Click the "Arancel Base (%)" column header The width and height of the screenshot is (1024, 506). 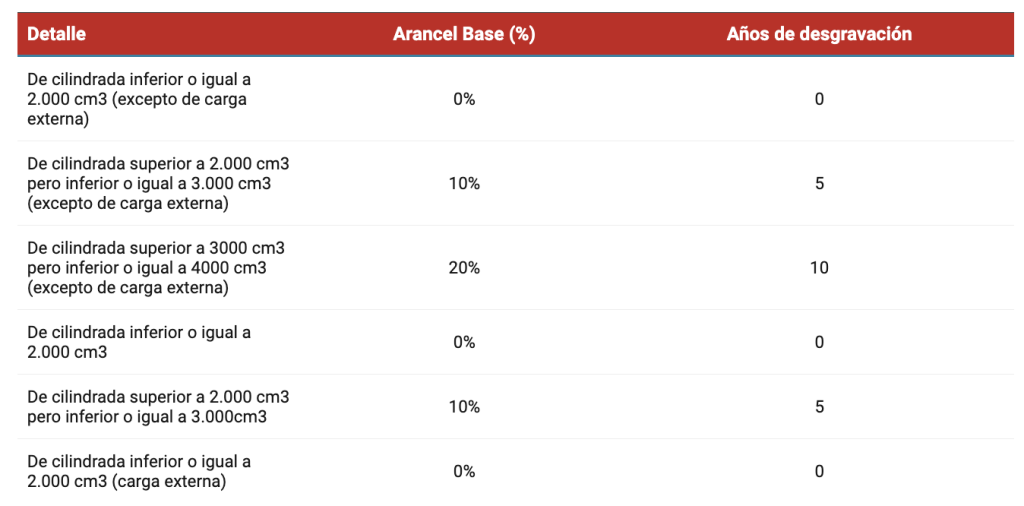pos(464,34)
